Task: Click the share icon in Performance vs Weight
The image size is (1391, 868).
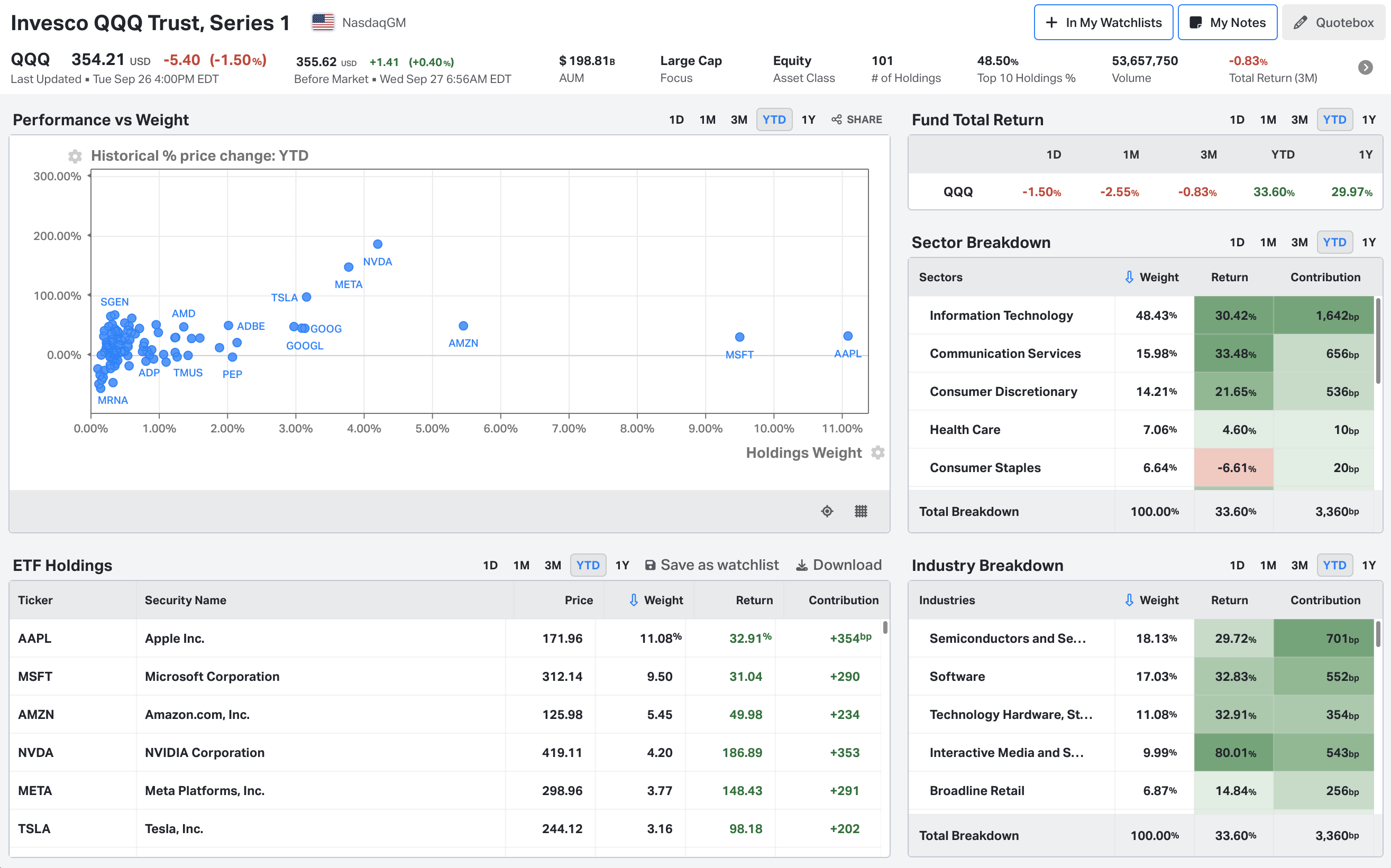Action: [837, 119]
